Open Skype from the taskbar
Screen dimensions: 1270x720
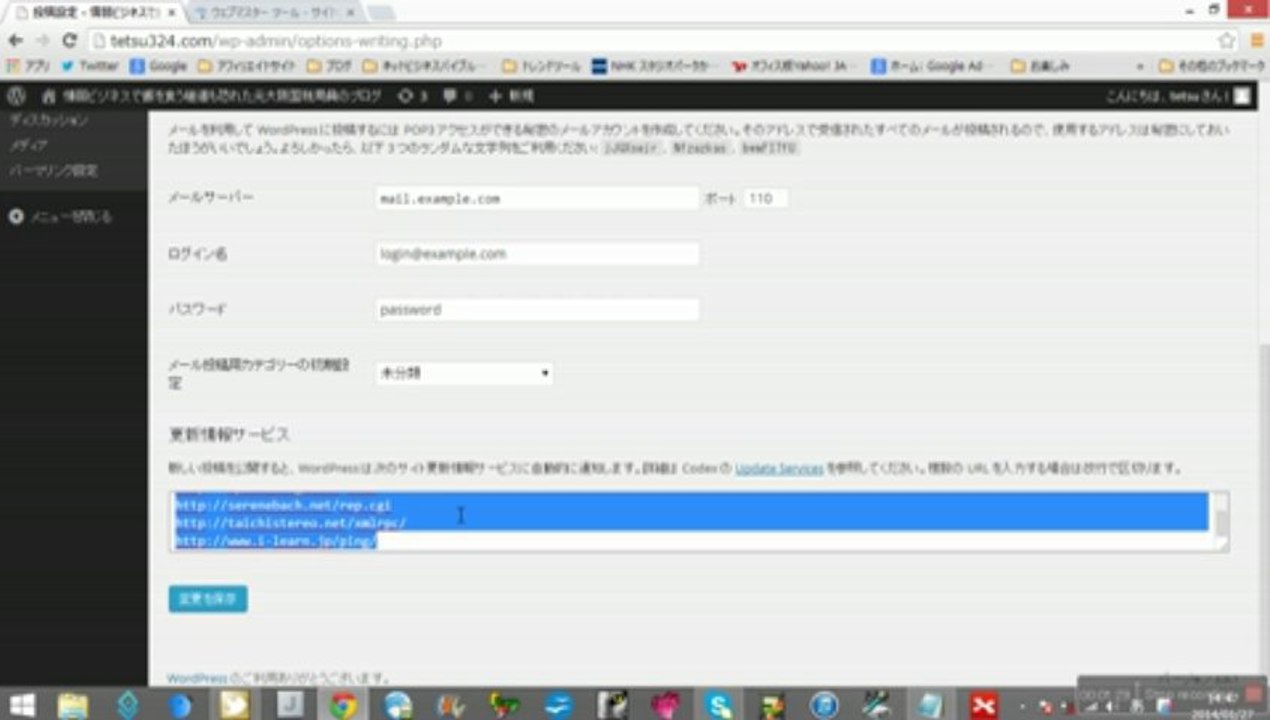(x=719, y=705)
